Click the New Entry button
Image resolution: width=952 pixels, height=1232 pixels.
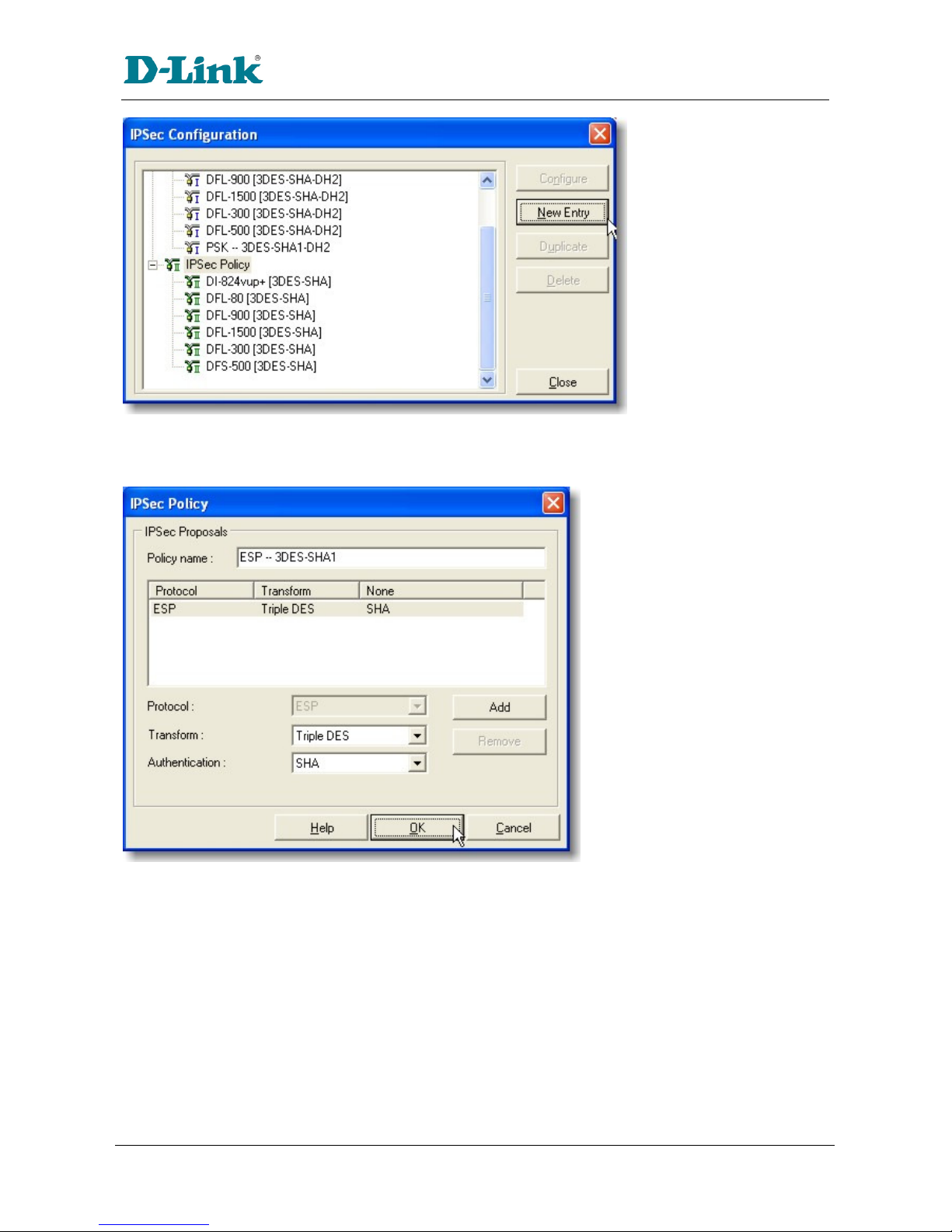click(x=563, y=212)
